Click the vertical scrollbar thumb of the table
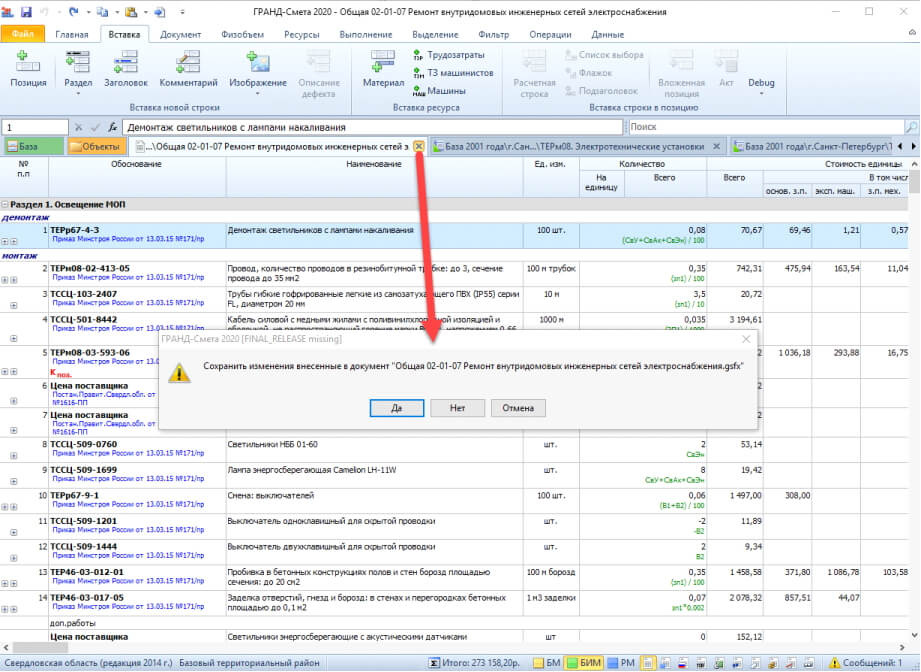This screenshot has width=921, height=672. (914, 182)
